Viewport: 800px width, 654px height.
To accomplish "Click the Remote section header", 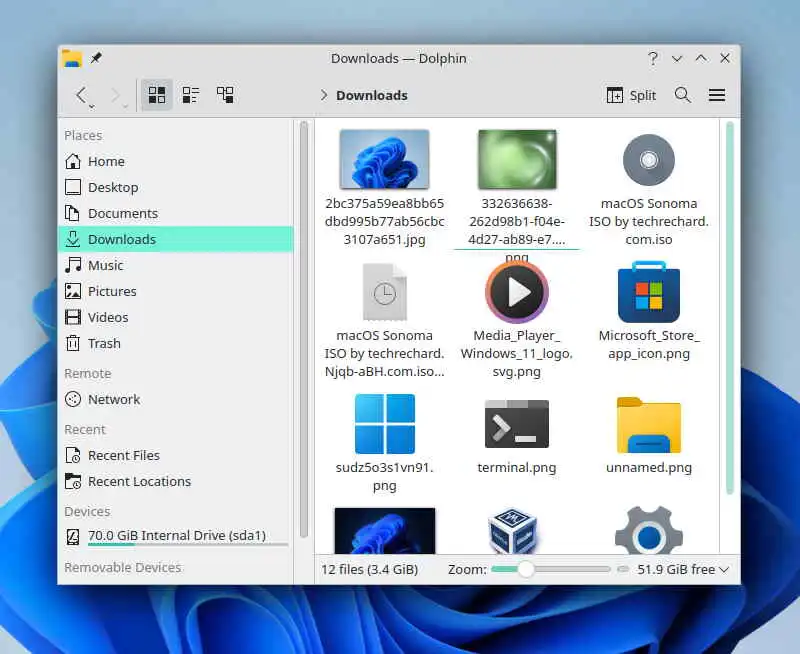I will pos(88,373).
